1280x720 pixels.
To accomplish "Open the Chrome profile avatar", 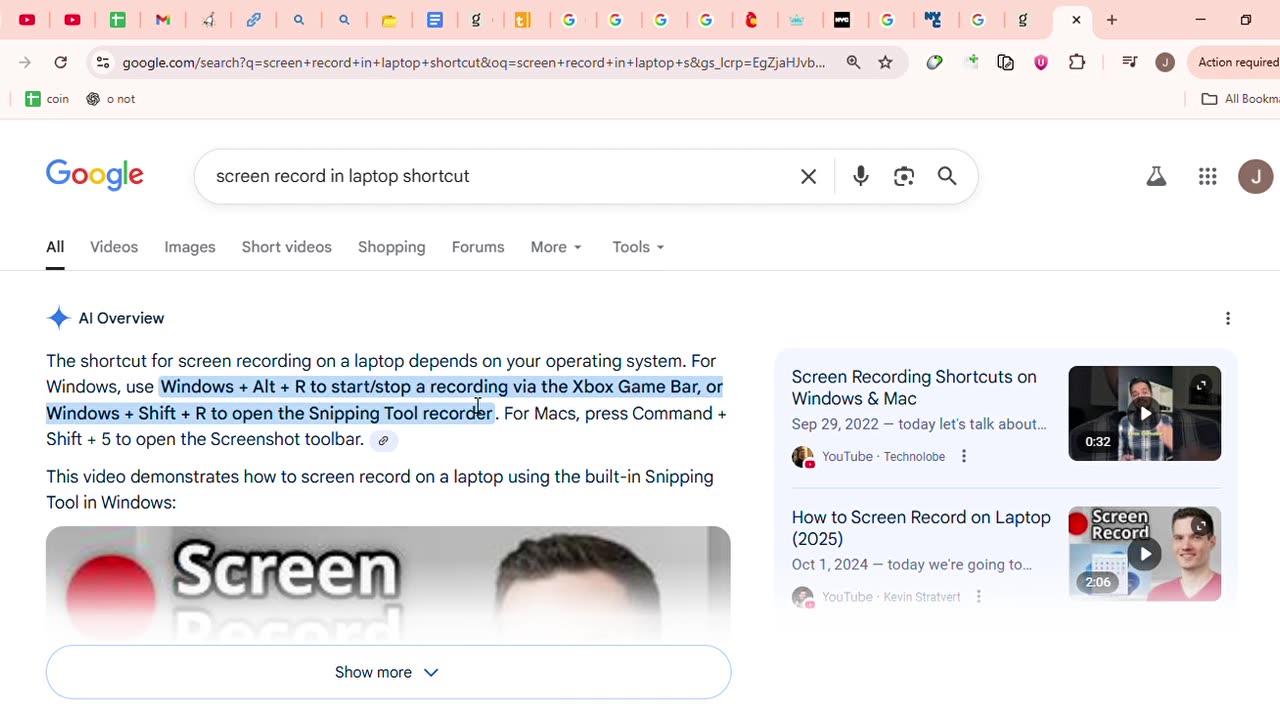I will (x=1165, y=62).
